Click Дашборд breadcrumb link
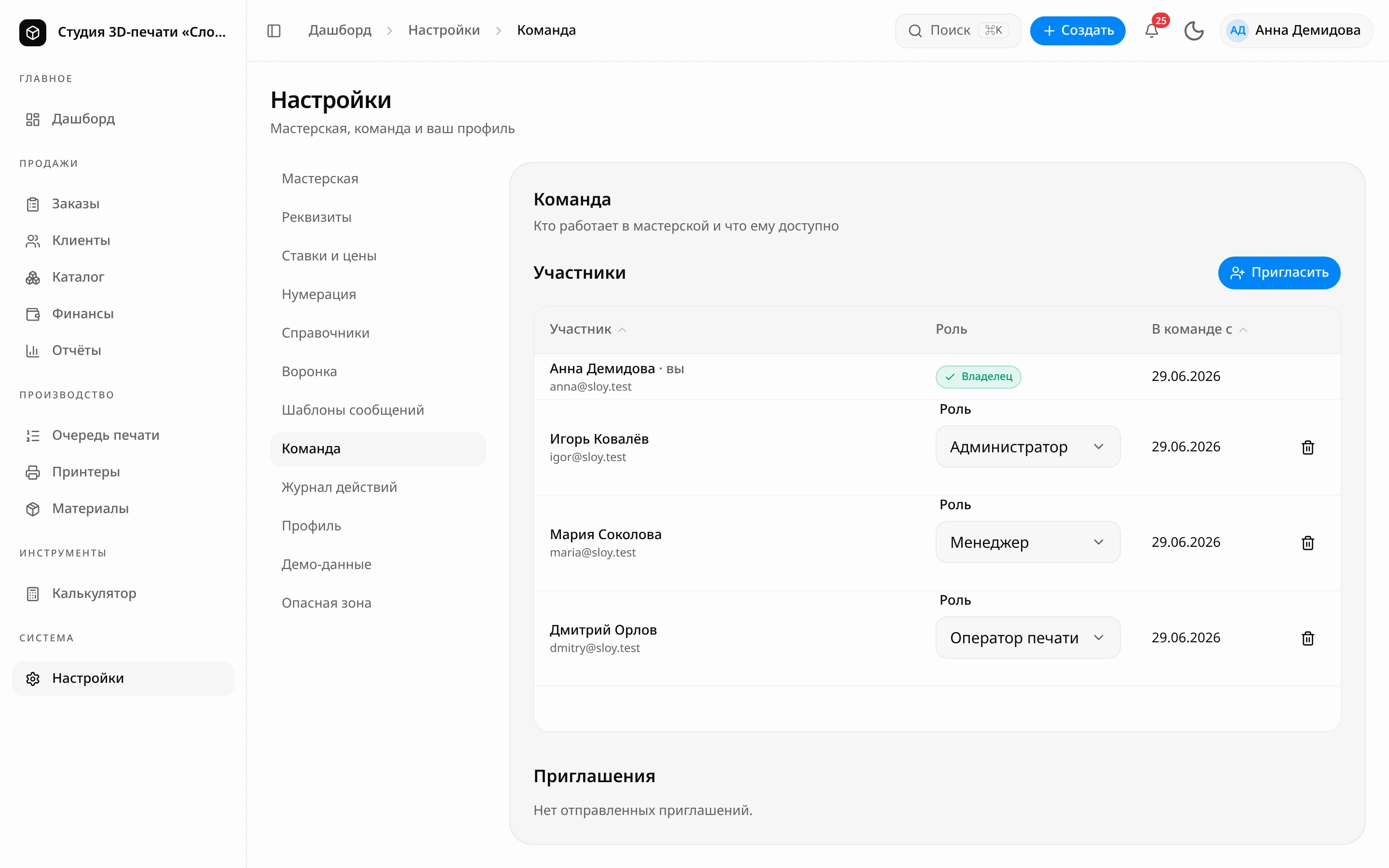The height and width of the screenshot is (868, 1389). pos(340,30)
